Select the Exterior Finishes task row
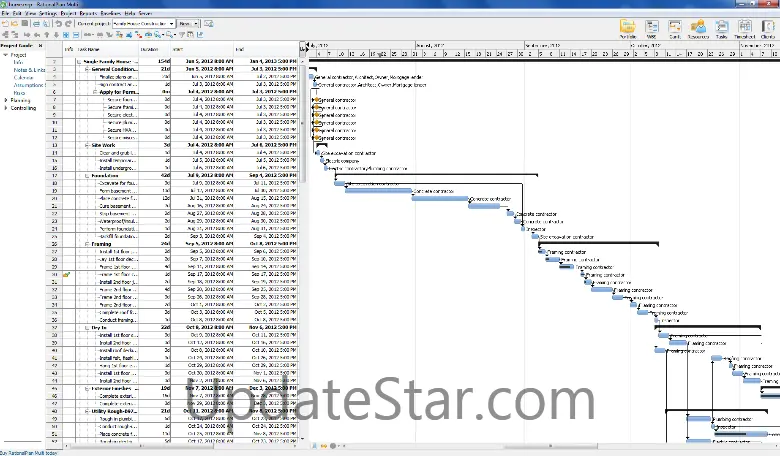This screenshot has height=456, width=780. (x=173, y=388)
